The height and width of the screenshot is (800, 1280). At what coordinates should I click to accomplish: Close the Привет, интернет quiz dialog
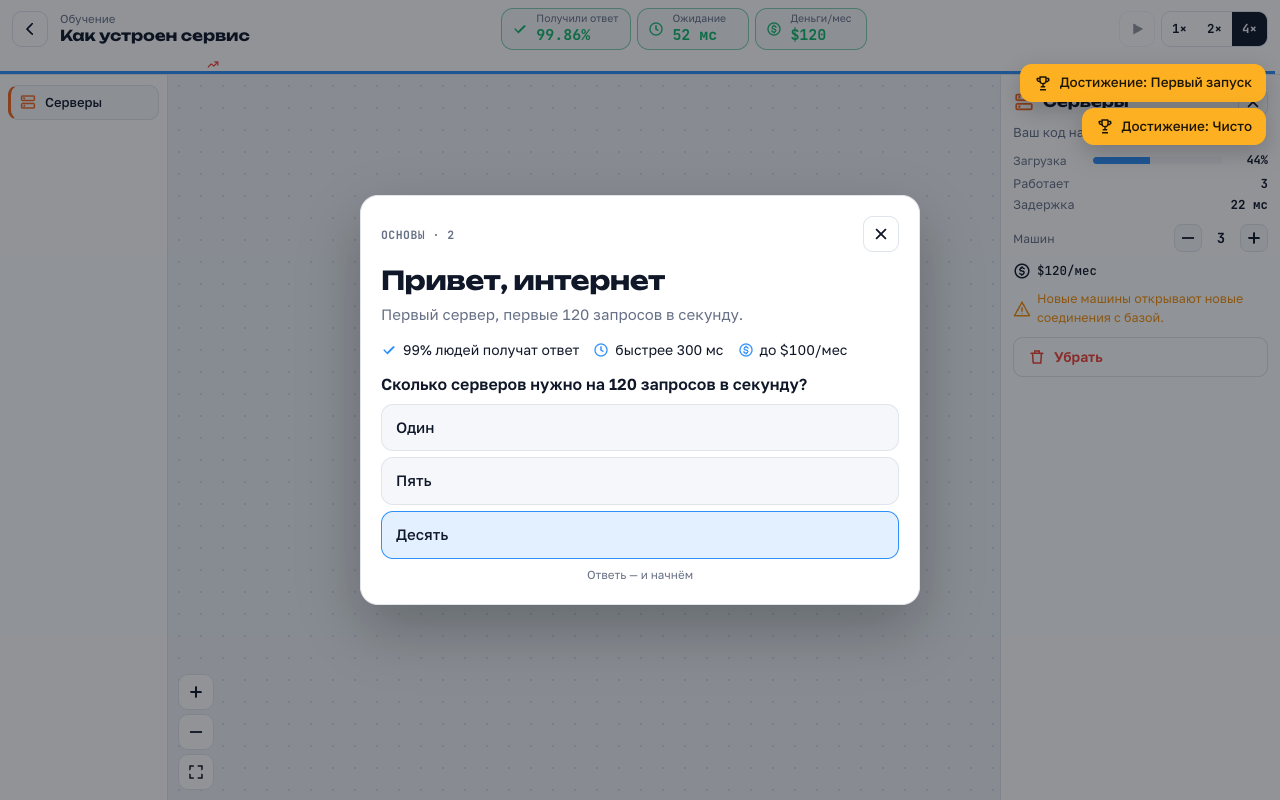tap(881, 234)
